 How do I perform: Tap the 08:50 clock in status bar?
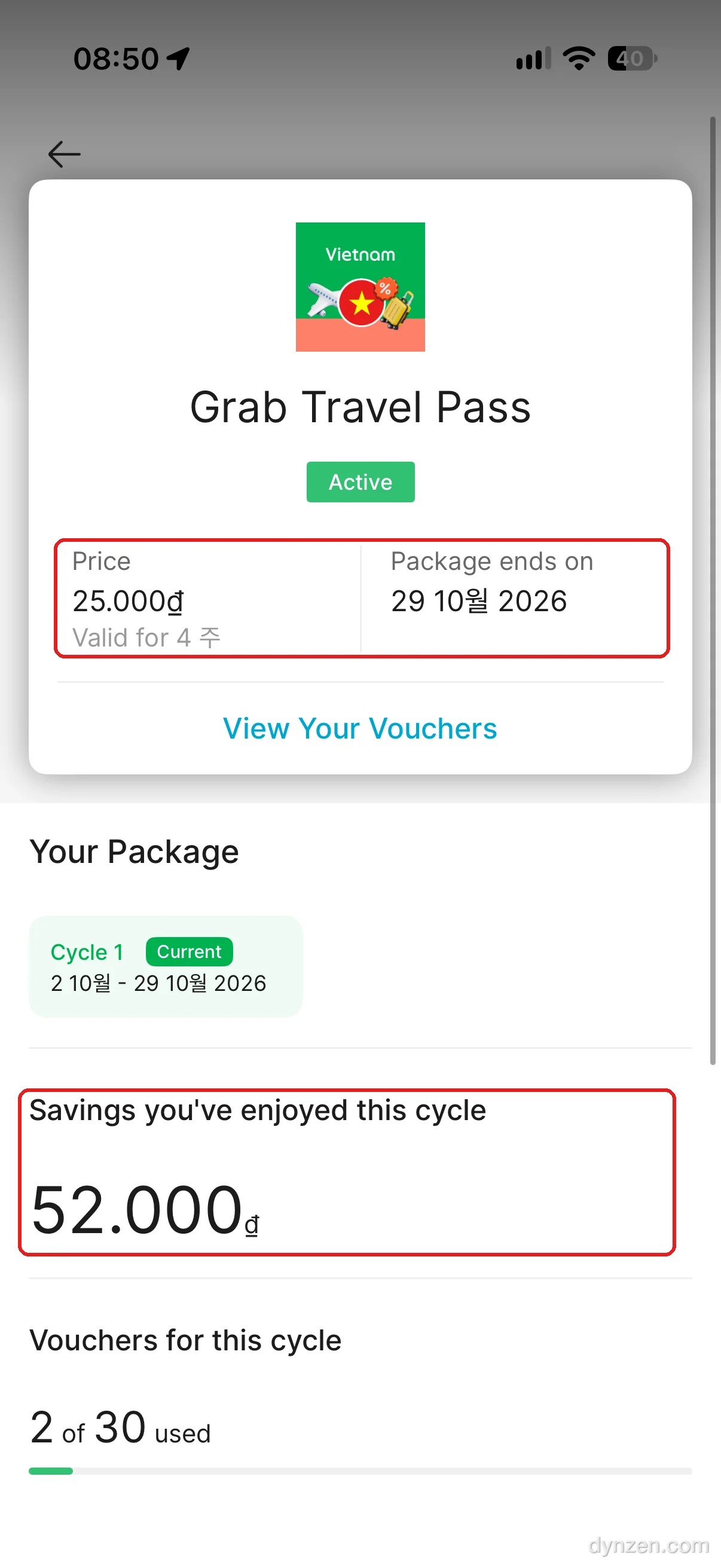[116, 59]
